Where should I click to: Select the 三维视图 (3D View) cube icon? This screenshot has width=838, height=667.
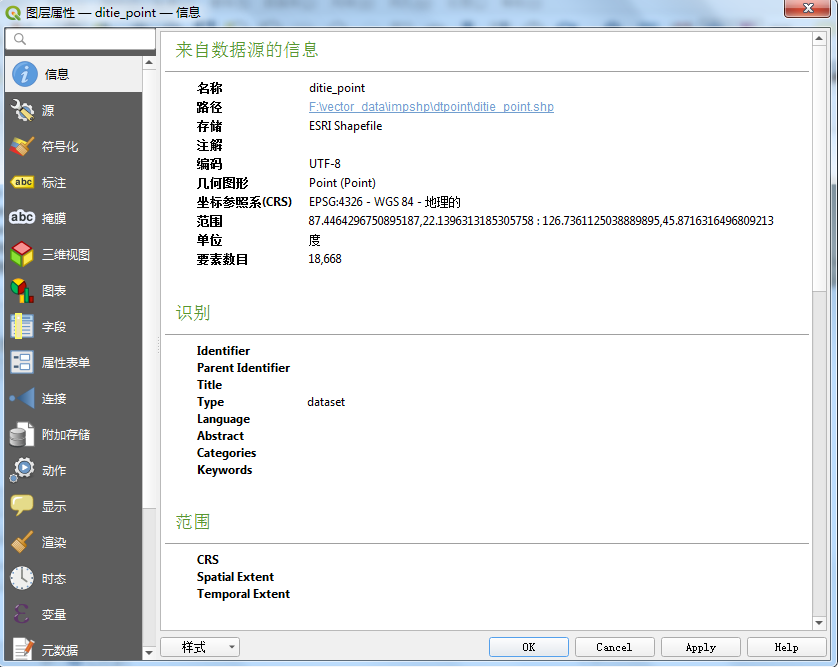point(22,254)
